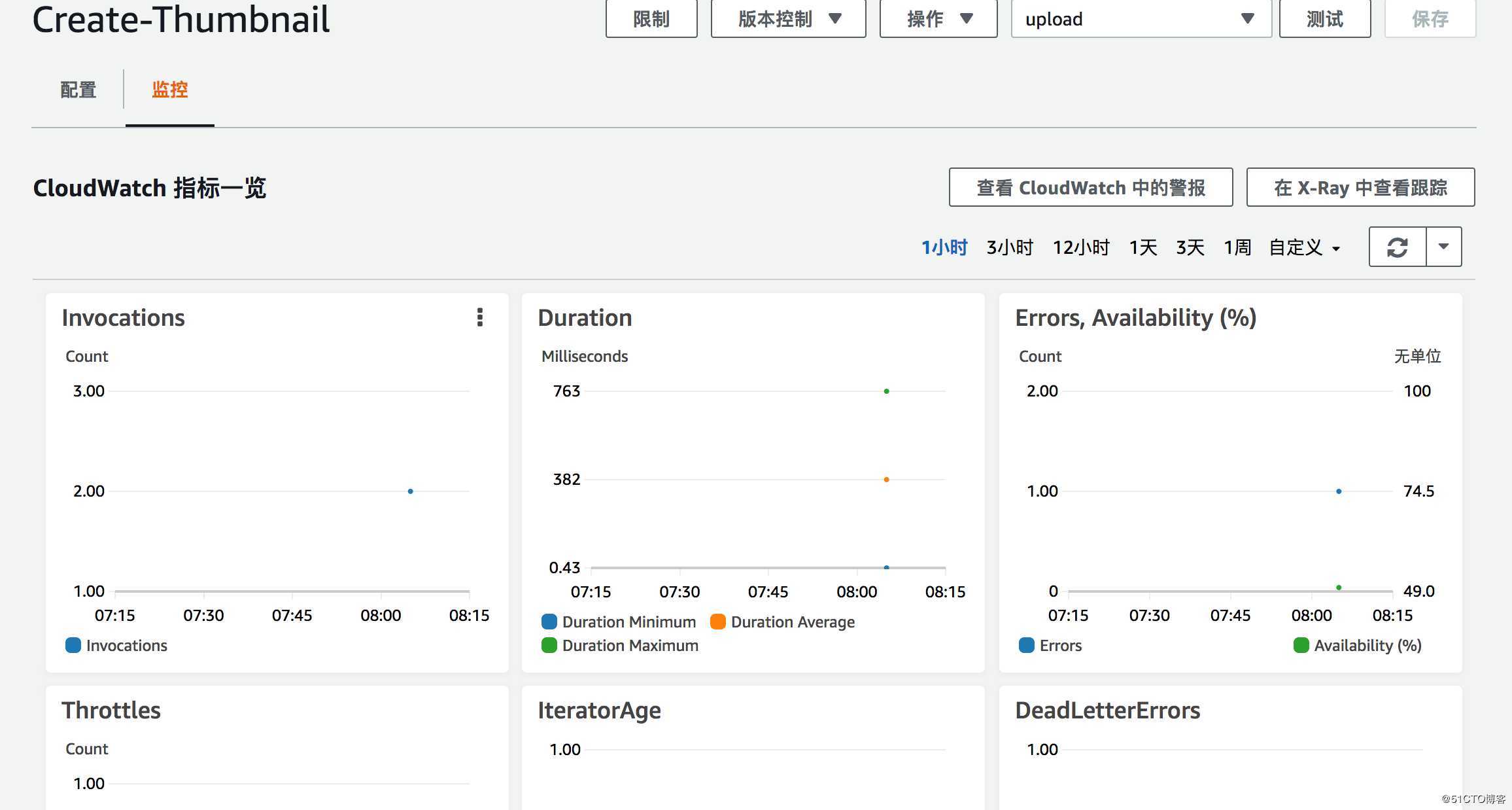Click the DeadLetterErrors chart title
1512x810 pixels.
click(1108, 711)
